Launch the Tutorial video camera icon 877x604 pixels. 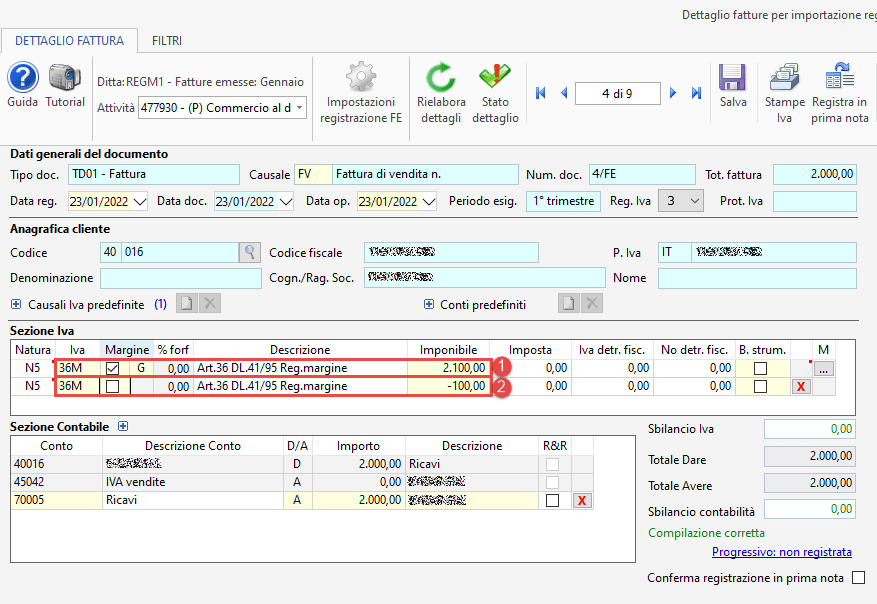(65, 78)
